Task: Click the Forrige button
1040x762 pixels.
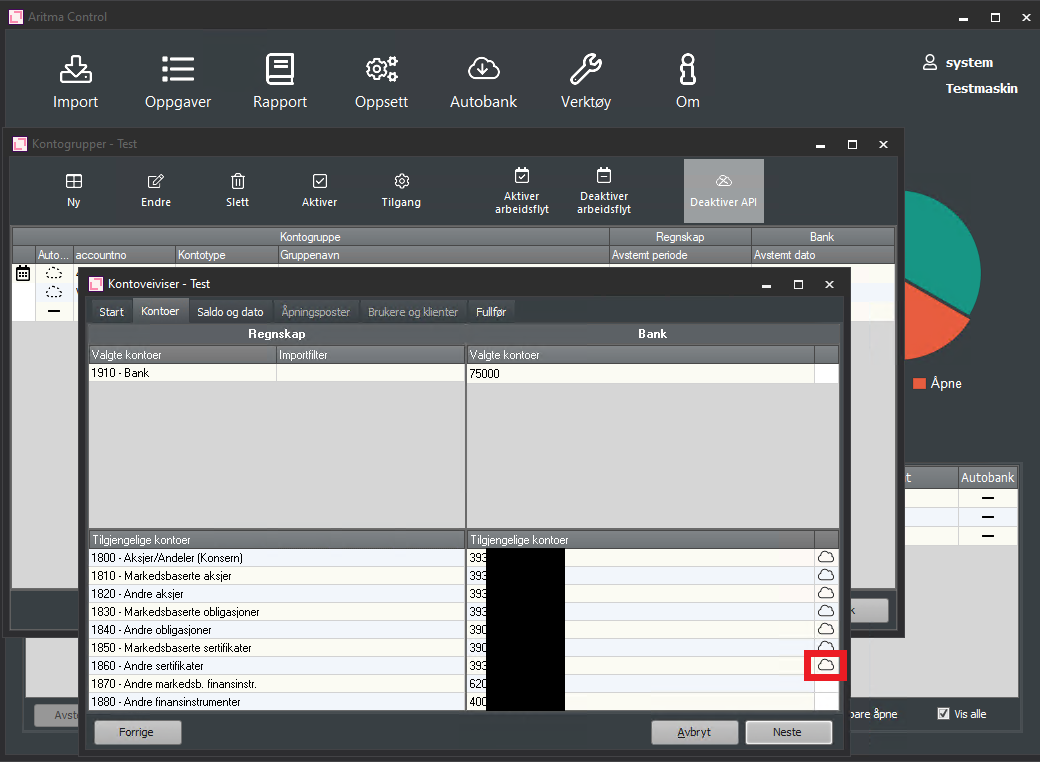Action: pyautogui.click(x=137, y=732)
